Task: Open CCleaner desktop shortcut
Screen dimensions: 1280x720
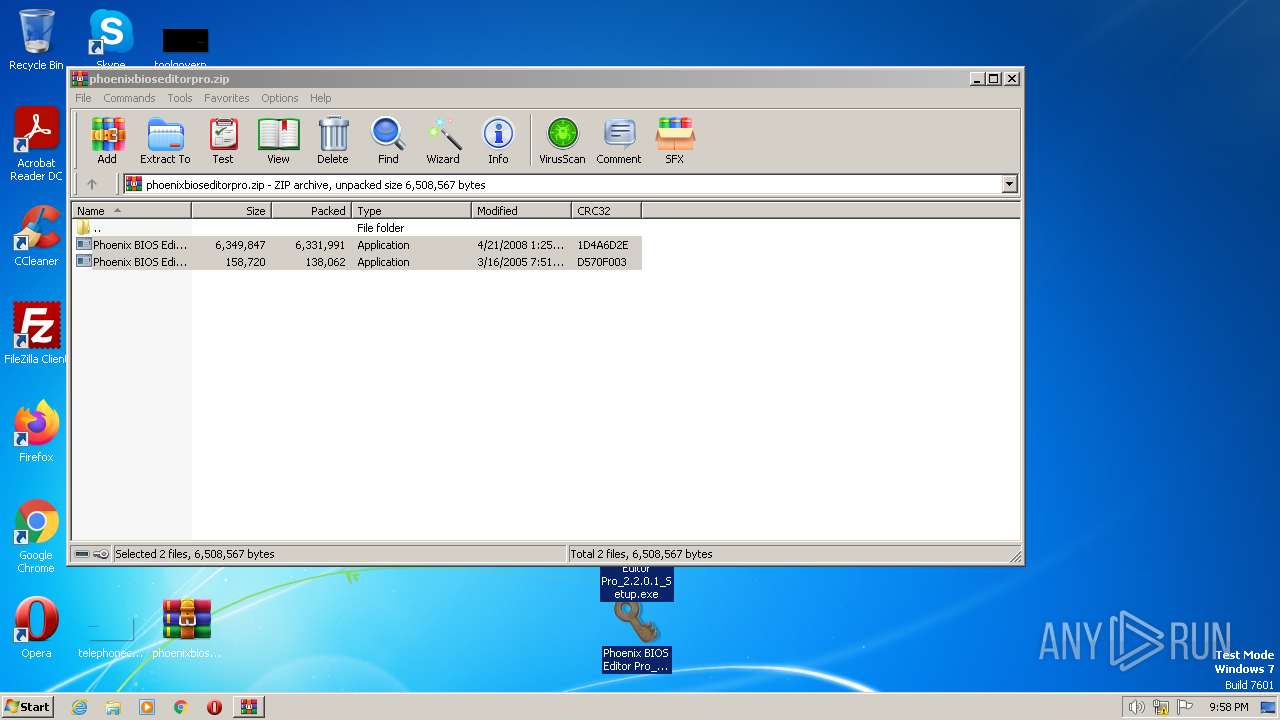Action: tap(36, 236)
